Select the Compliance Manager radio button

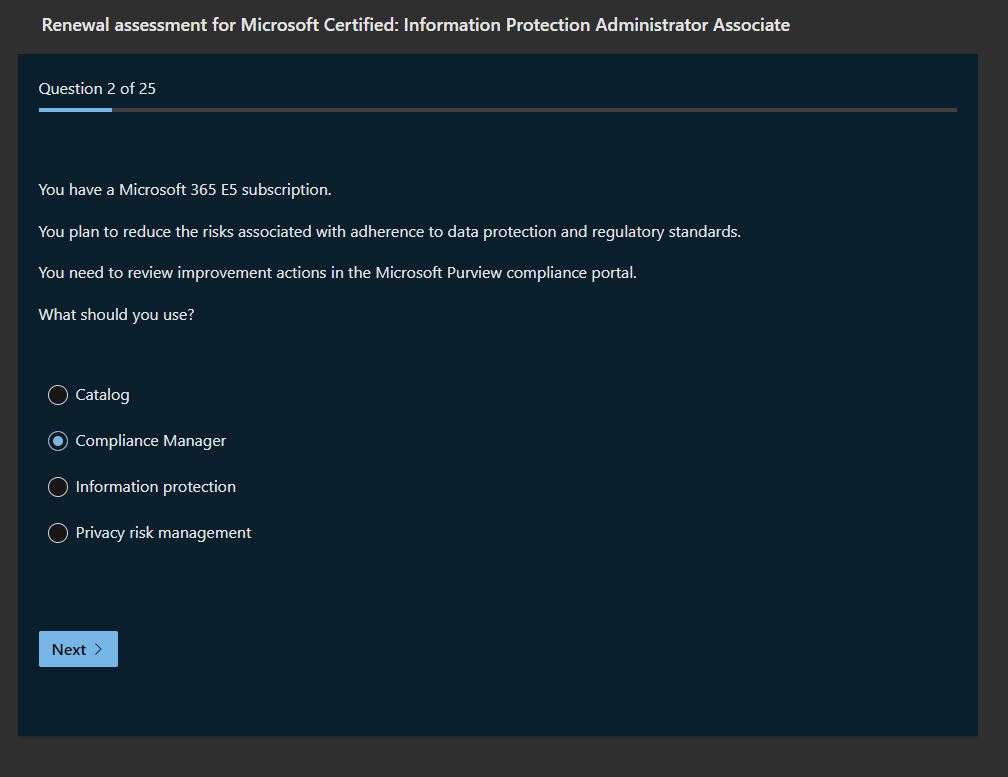[58, 441]
